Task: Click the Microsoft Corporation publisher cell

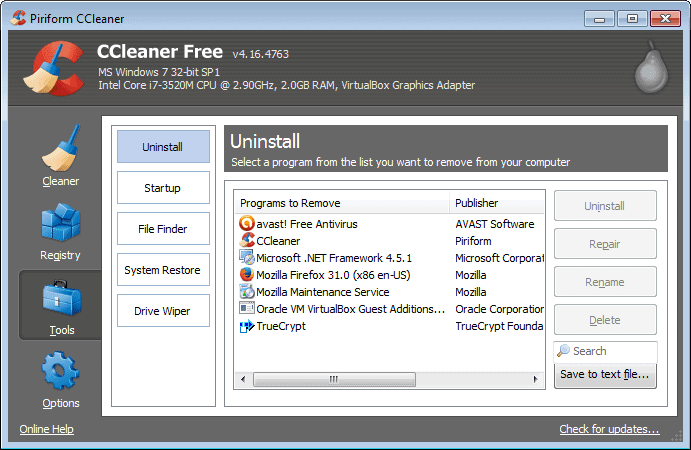Action: coord(500,258)
